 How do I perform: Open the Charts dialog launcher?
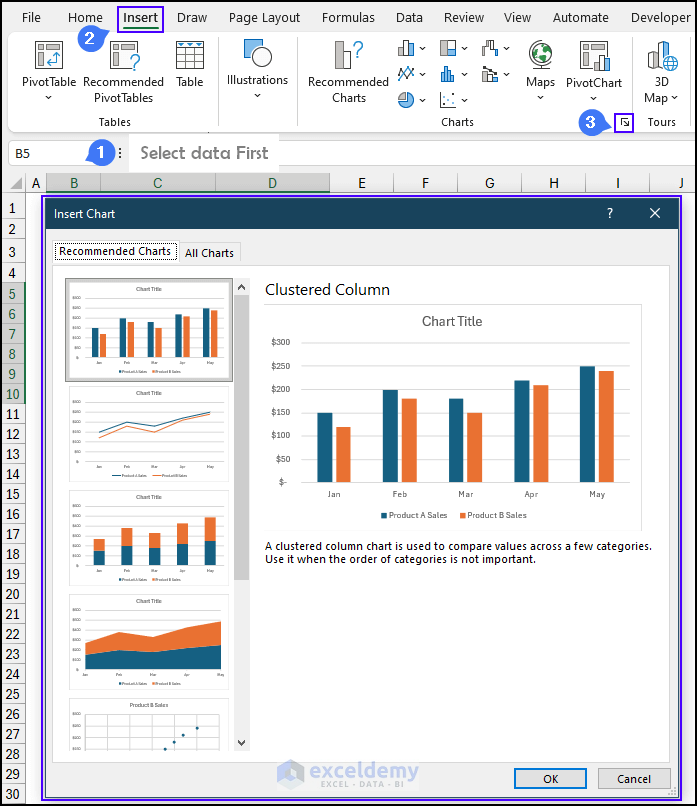(625, 122)
